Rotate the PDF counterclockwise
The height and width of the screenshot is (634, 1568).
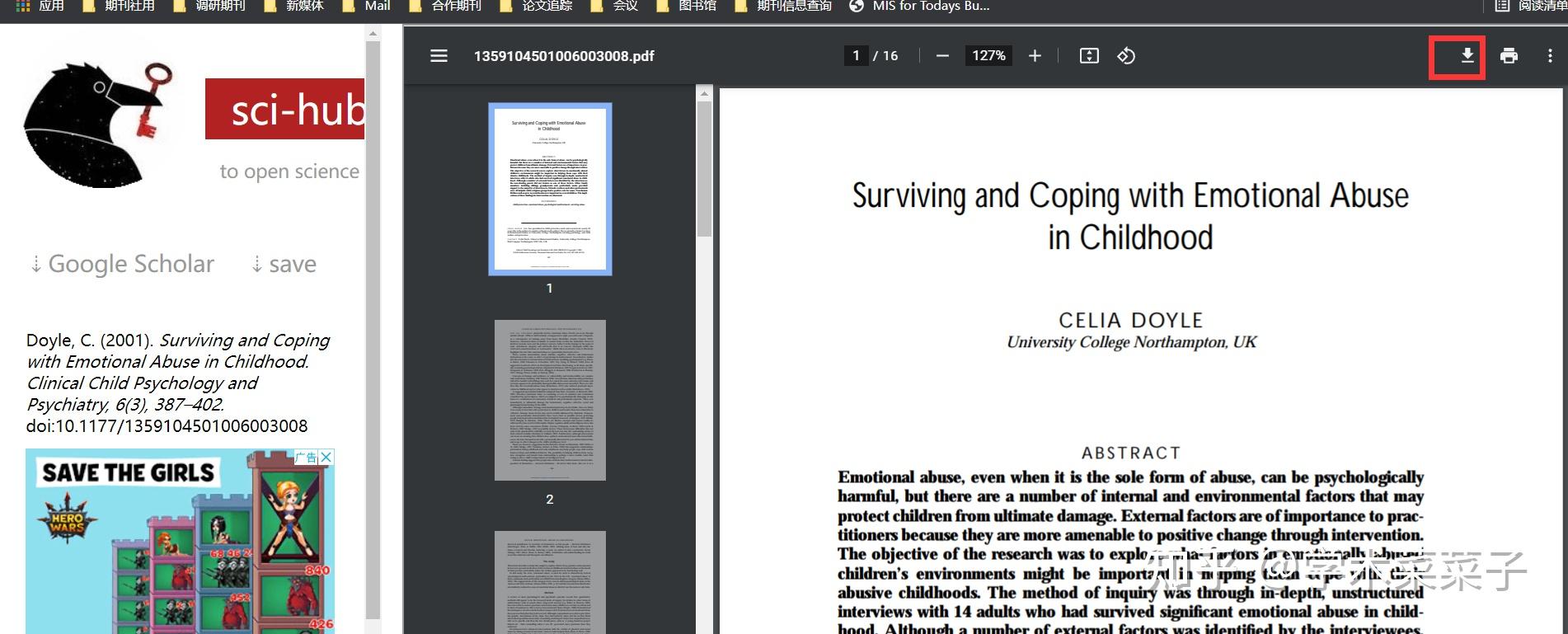1126,56
